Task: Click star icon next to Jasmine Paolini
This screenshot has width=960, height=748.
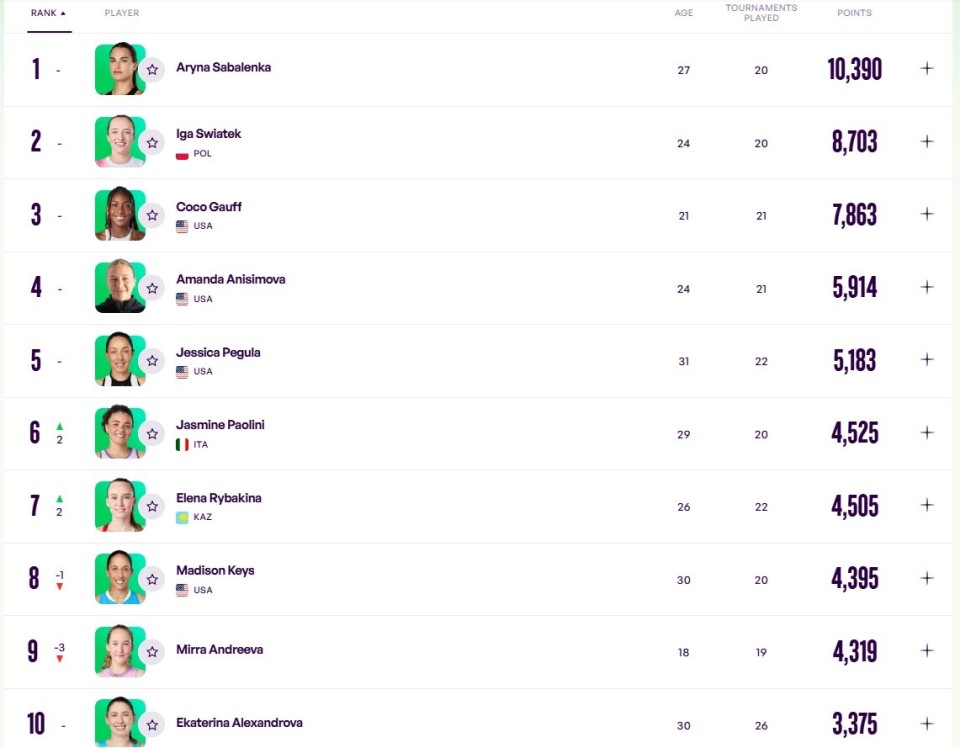Action: point(152,434)
